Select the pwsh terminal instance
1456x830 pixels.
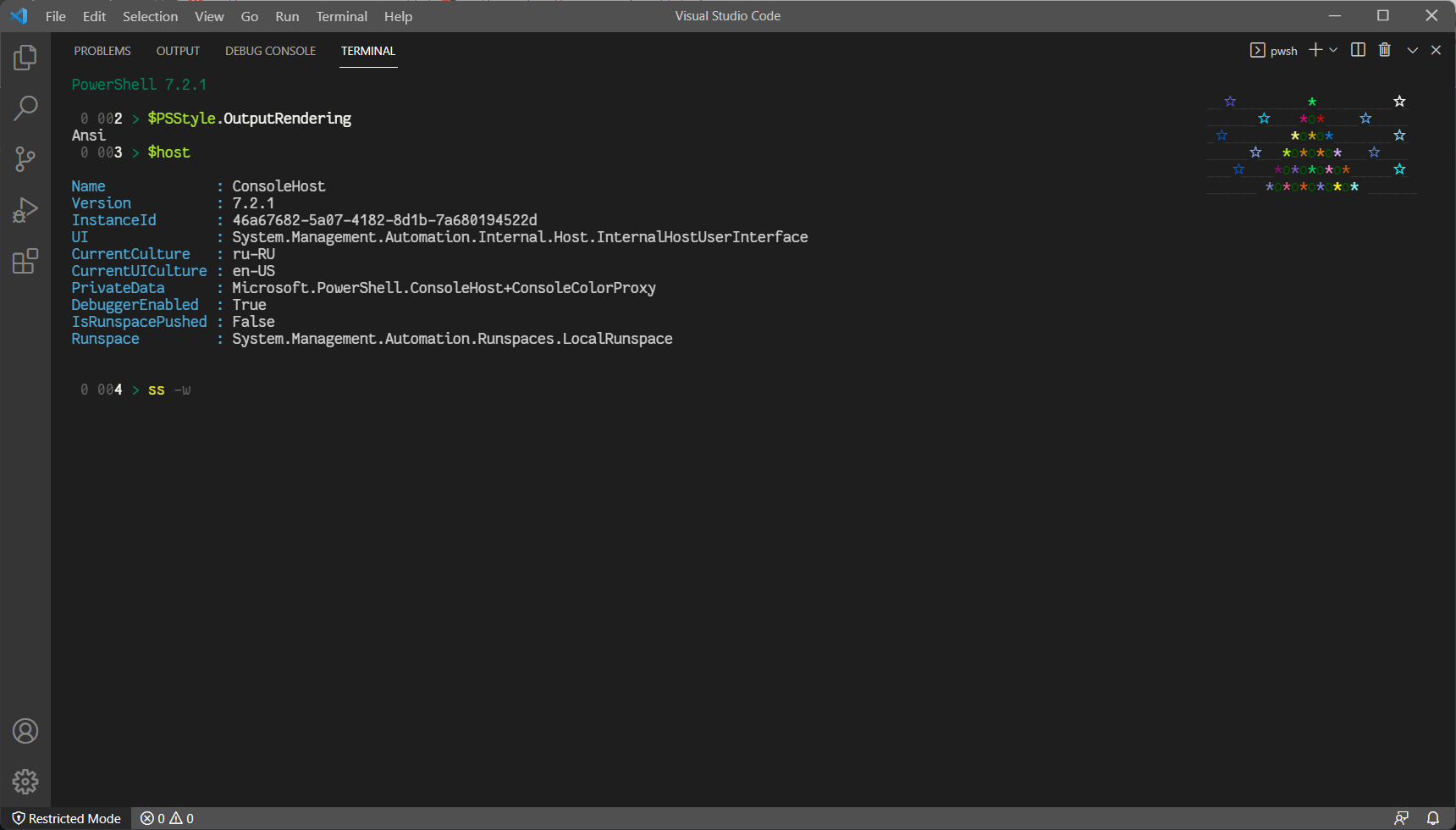(x=1274, y=51)
